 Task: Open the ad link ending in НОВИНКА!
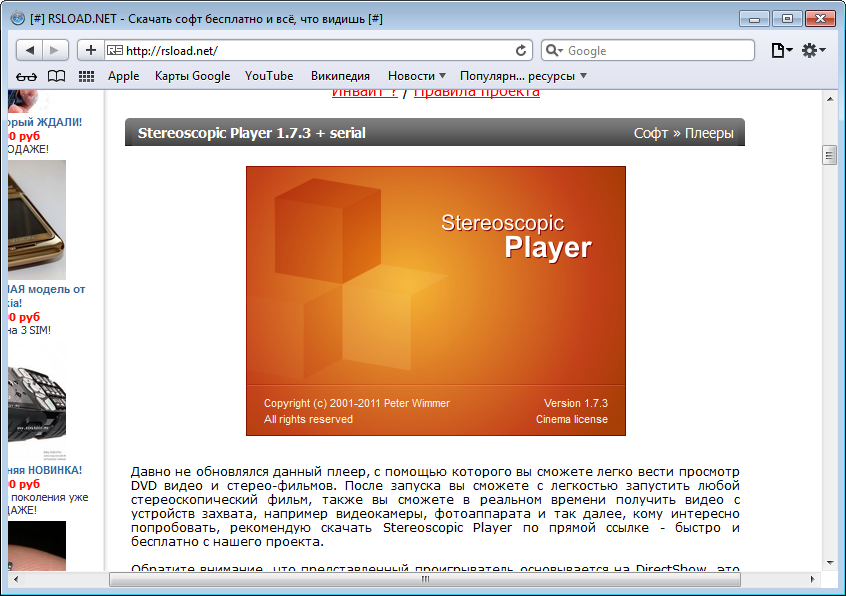click(45, 470)
